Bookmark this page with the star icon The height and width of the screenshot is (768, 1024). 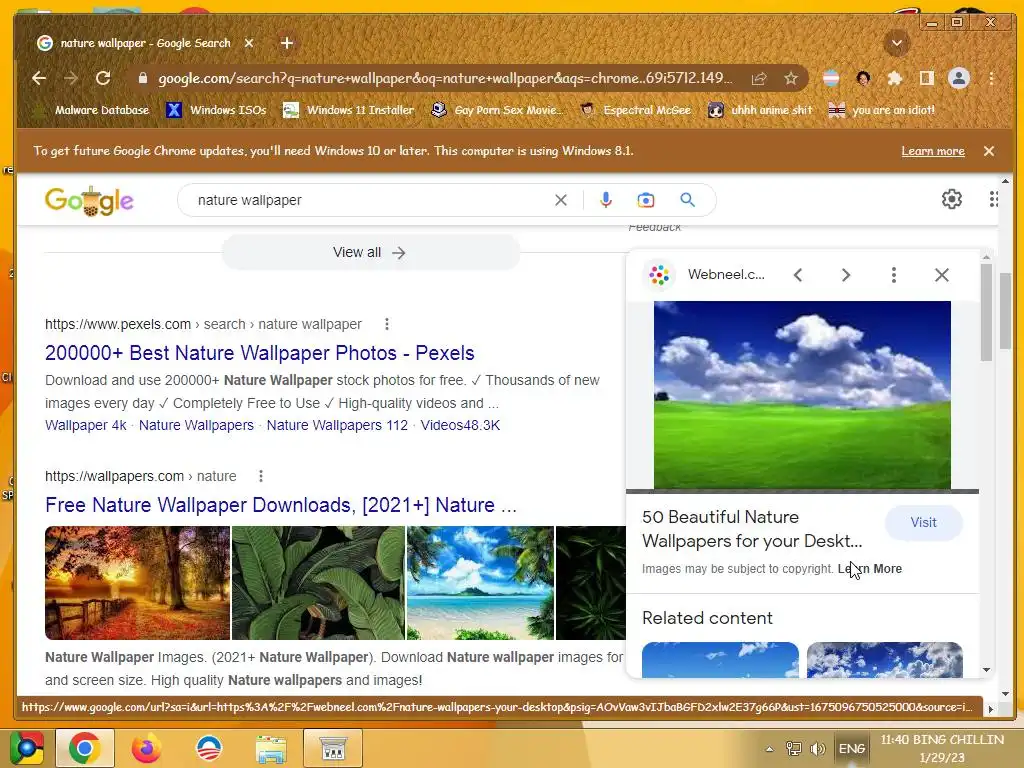(x=791, y=78)
